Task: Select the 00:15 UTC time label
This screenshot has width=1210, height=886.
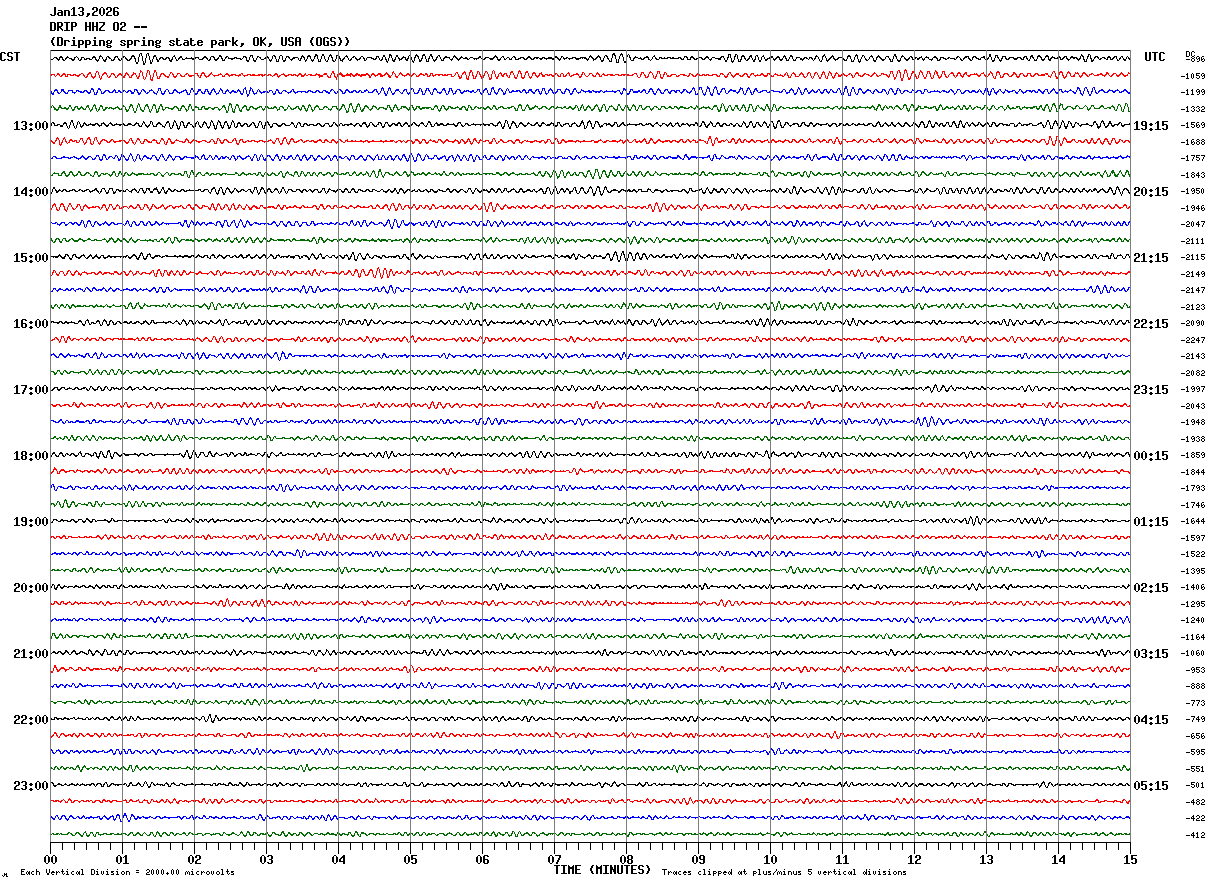Action: click(1150, 456)
